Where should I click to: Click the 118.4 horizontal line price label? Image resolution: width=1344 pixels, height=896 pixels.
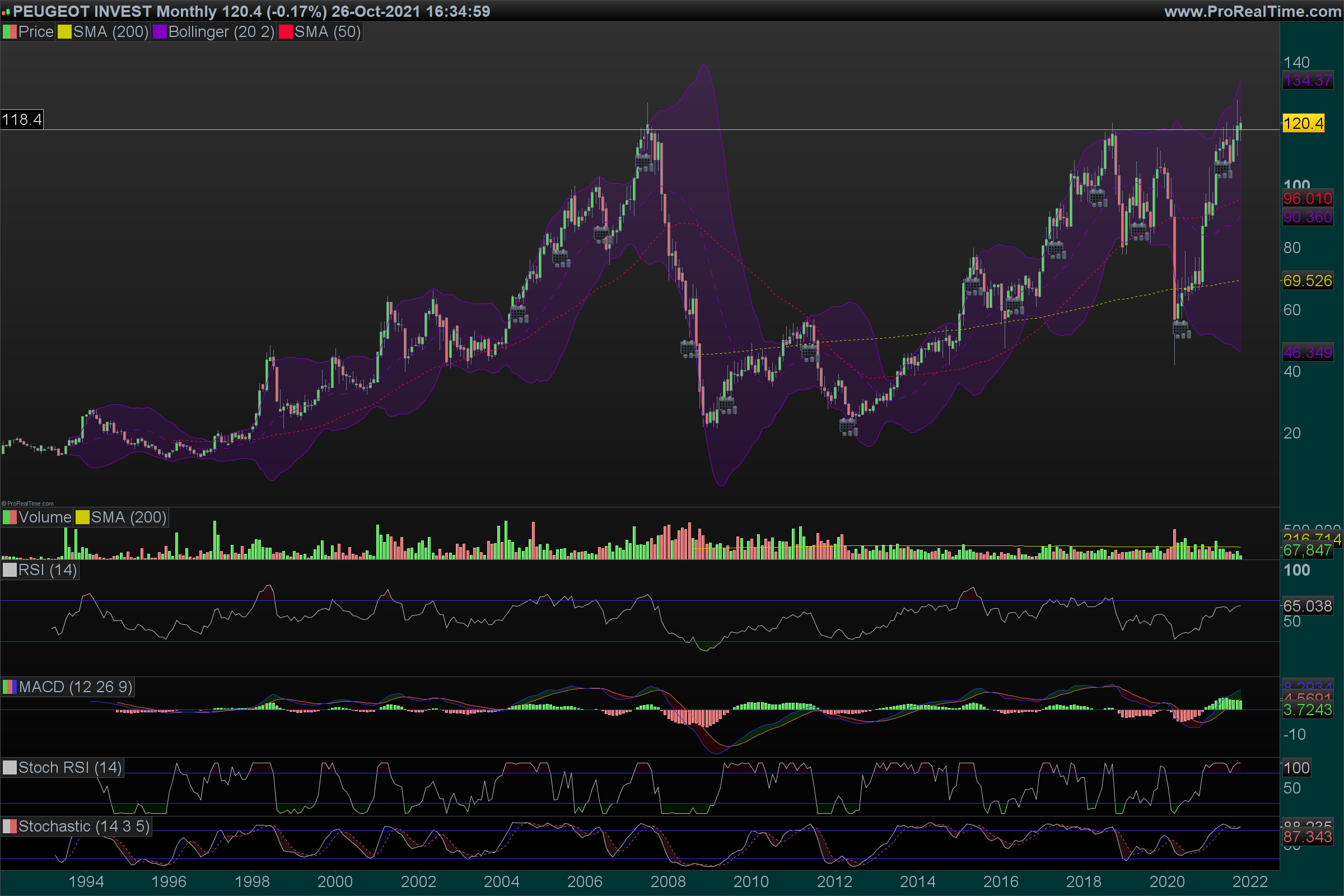click(22, 119)
